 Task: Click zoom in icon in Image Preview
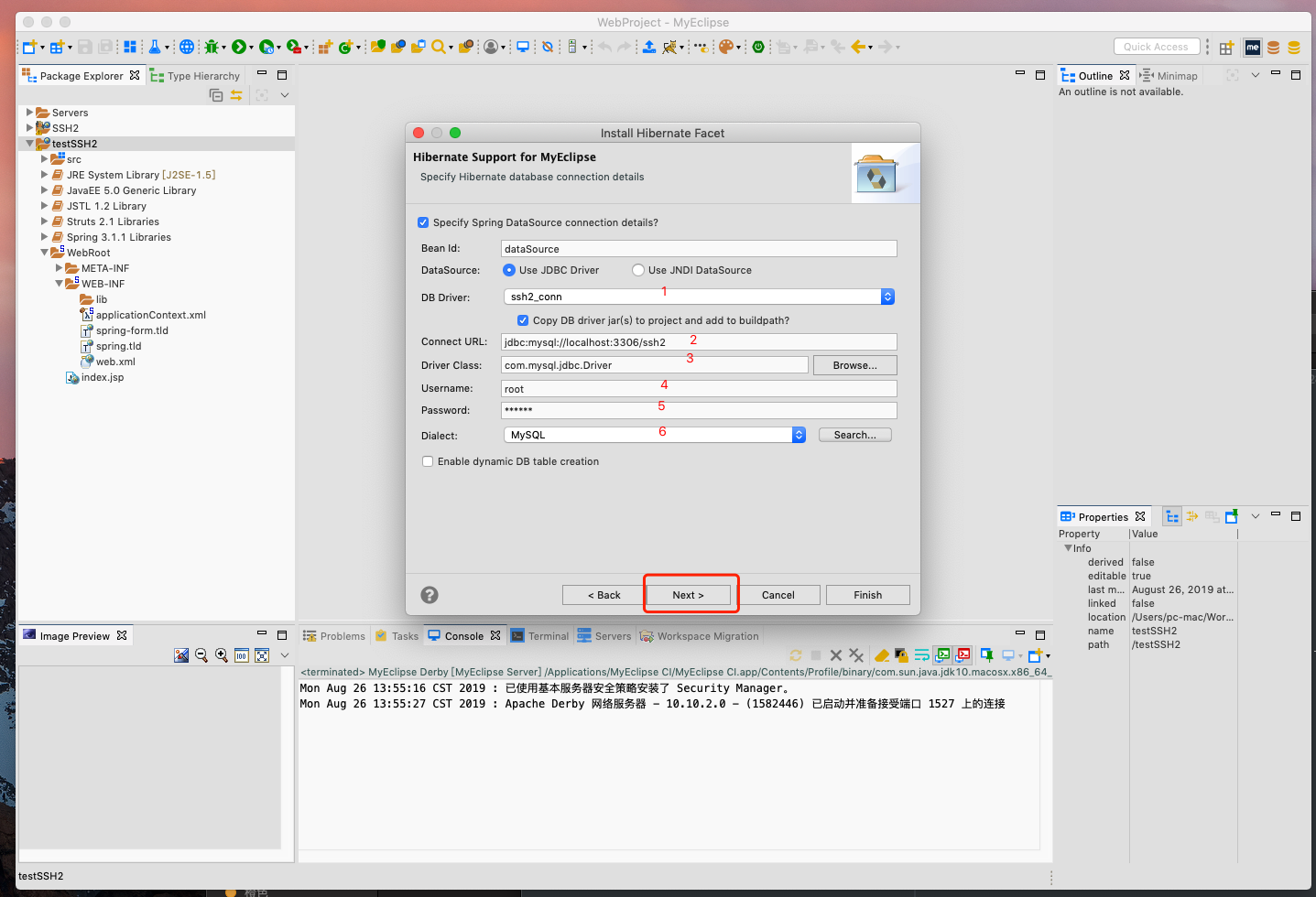tap(222, 655)
